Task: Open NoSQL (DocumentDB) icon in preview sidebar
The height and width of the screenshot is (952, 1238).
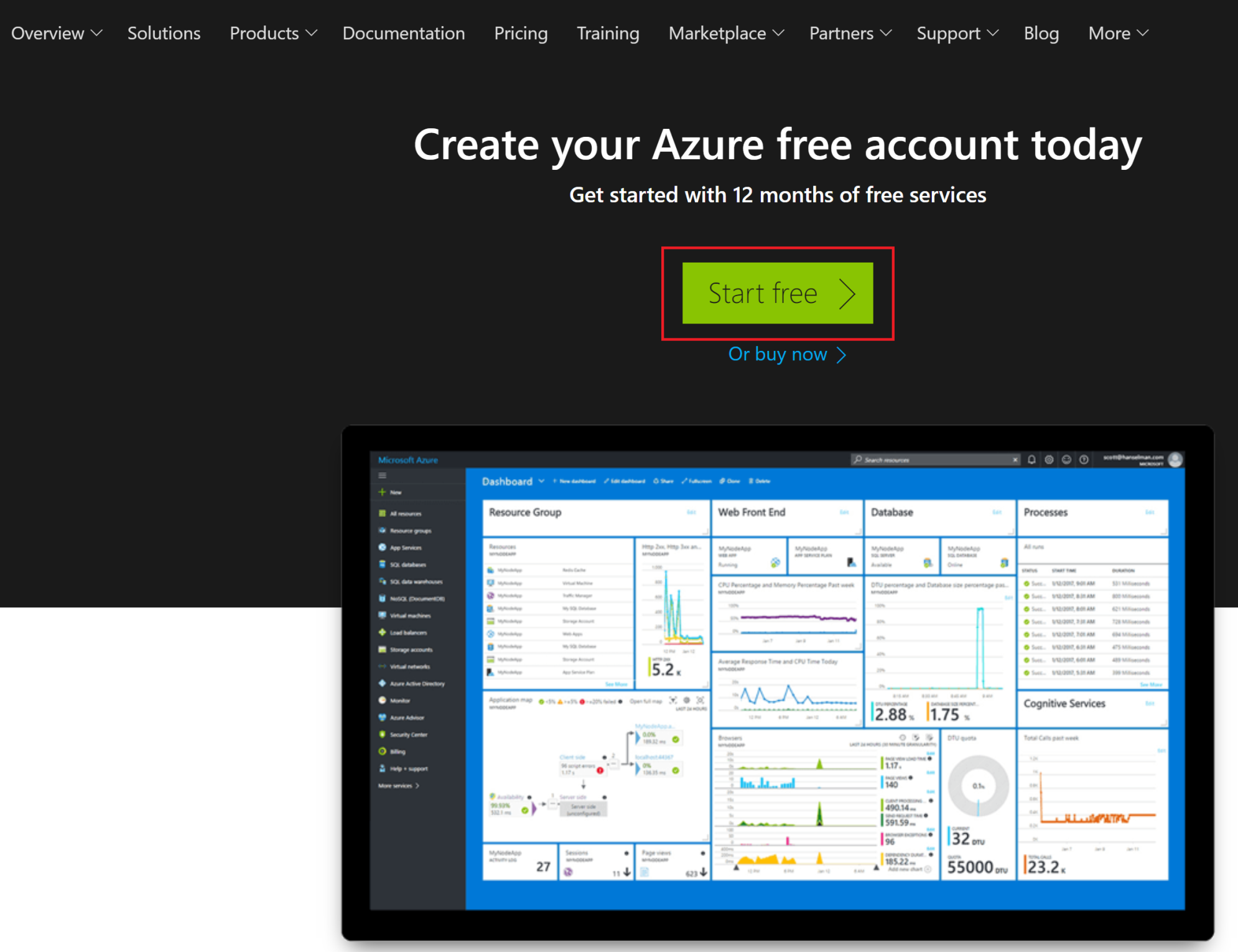Action: click(x=383, y=598)
